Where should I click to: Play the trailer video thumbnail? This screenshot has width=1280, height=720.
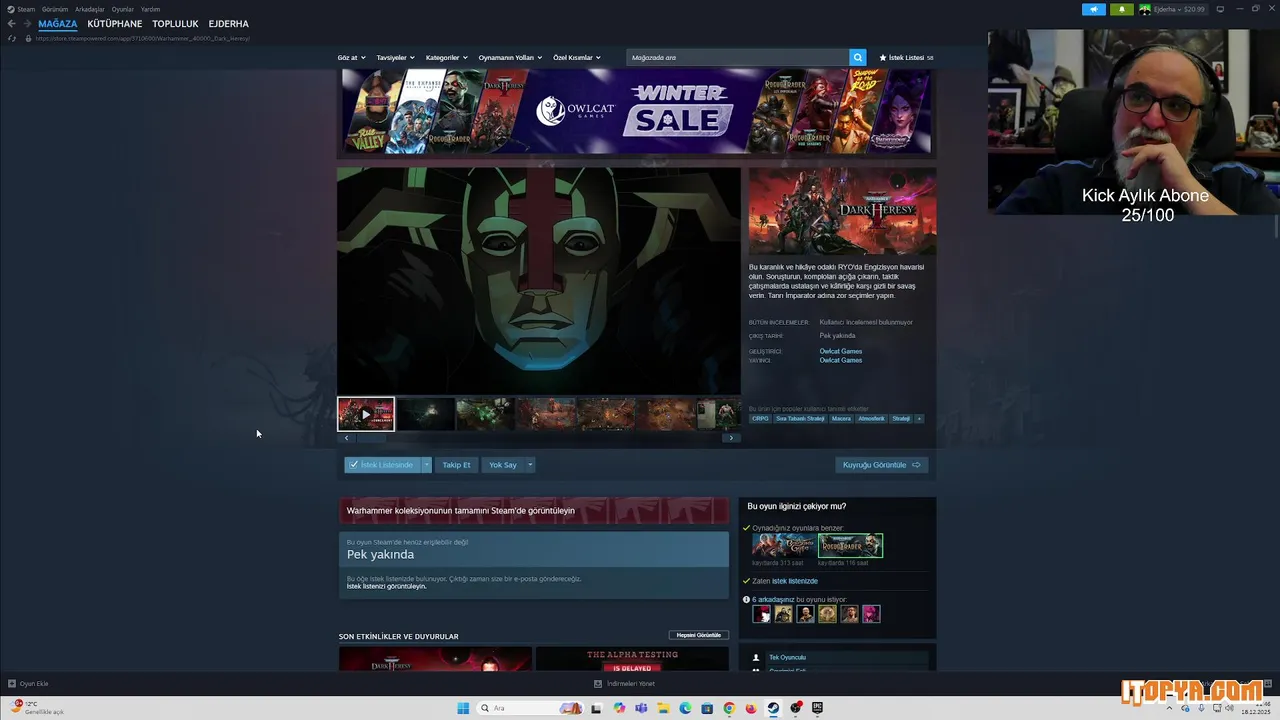coord(366,414)
